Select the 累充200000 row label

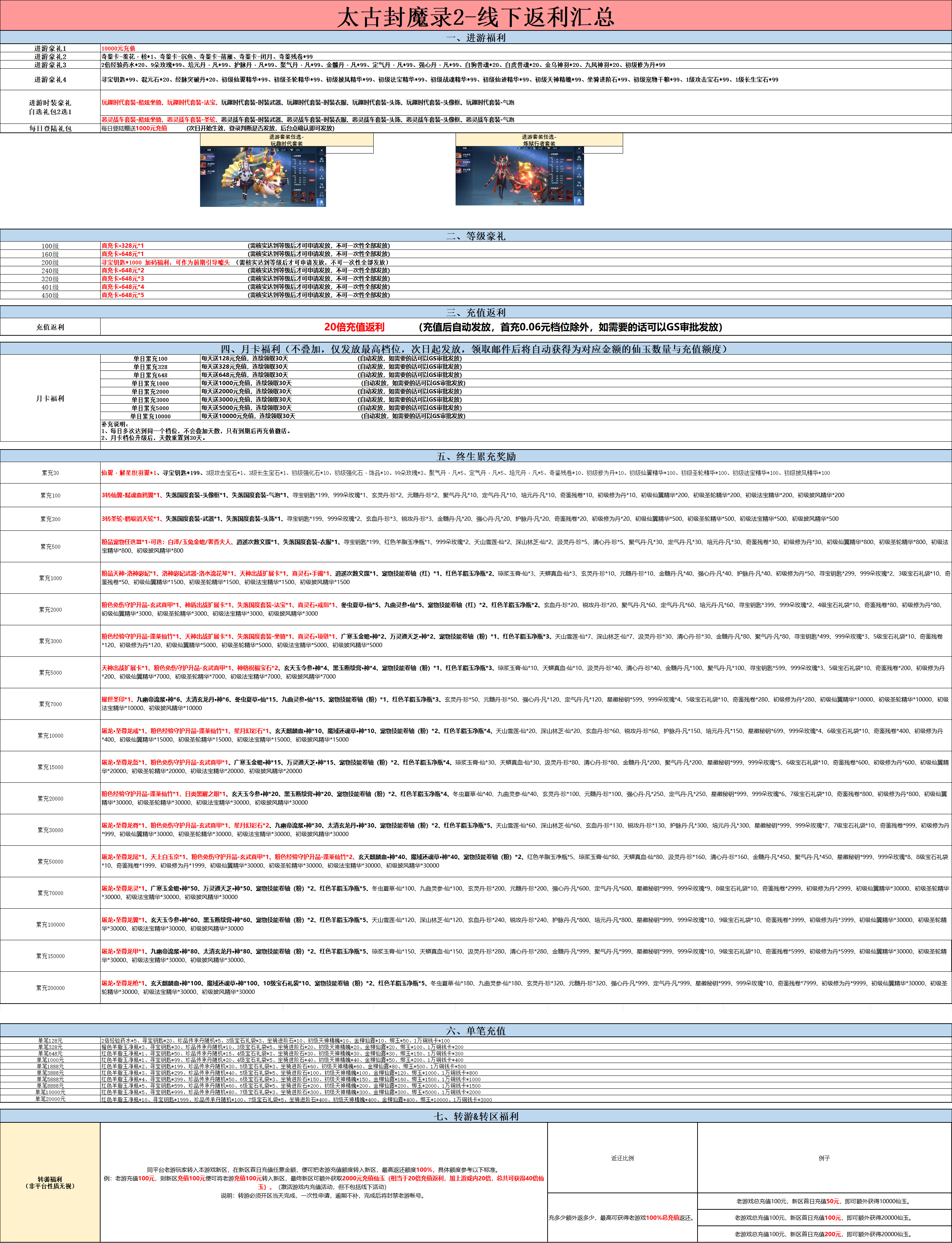tap(50, 988)
